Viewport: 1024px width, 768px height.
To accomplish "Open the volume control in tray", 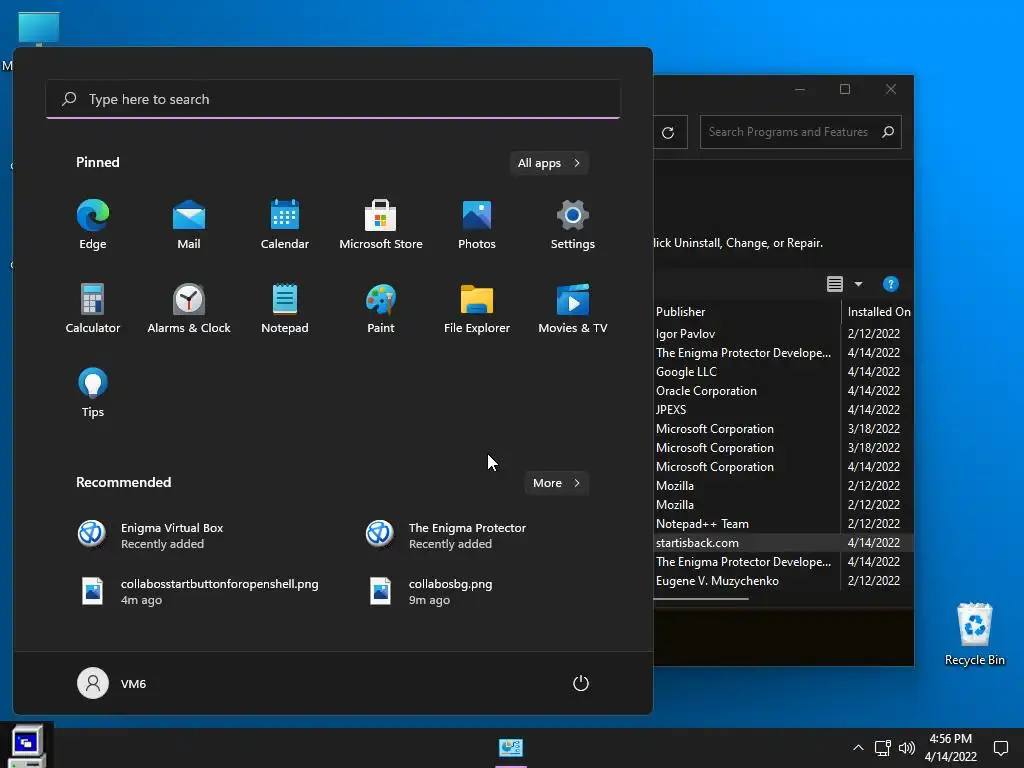I will [906, 748].
